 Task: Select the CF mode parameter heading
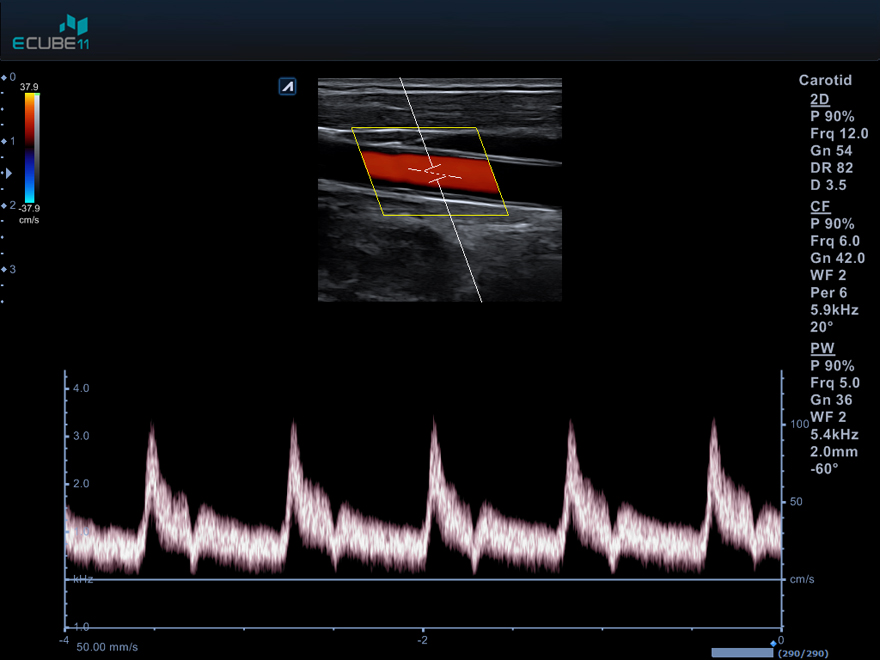coord(819,206)
